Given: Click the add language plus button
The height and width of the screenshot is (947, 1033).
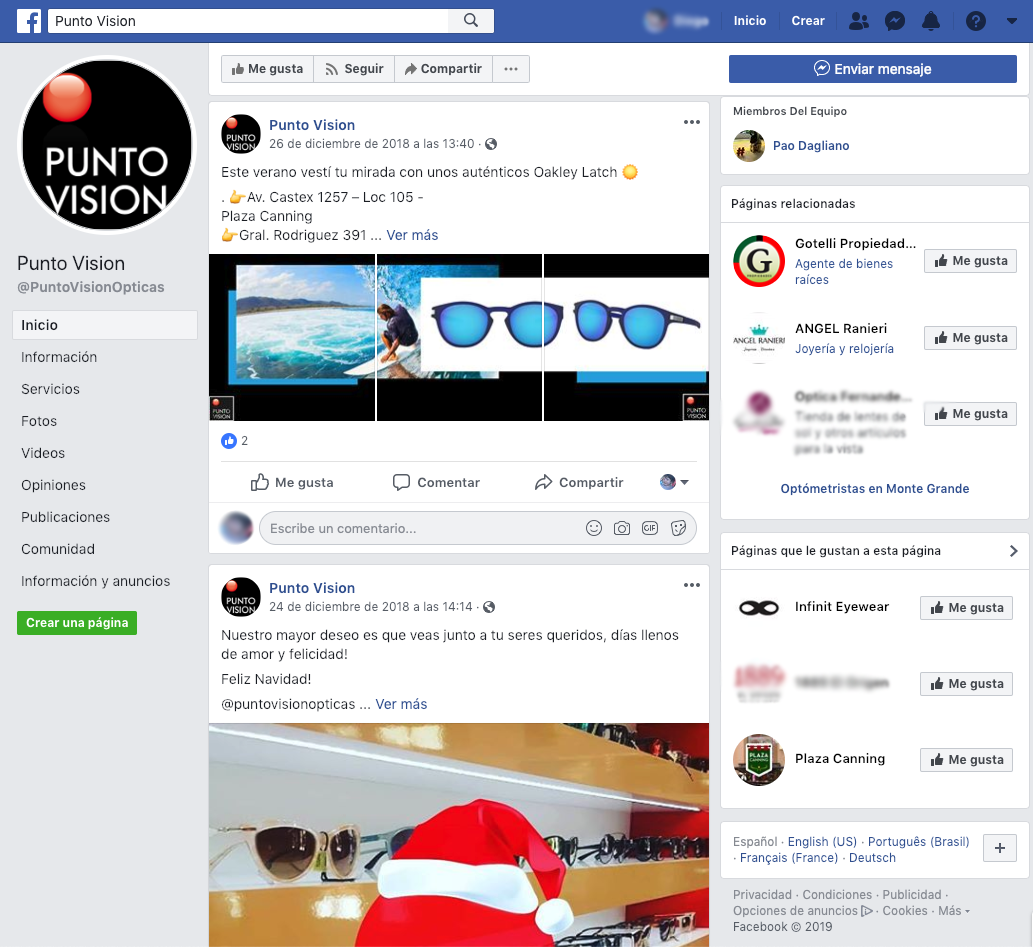Looking at the screenshot, I should click(999, 847).
